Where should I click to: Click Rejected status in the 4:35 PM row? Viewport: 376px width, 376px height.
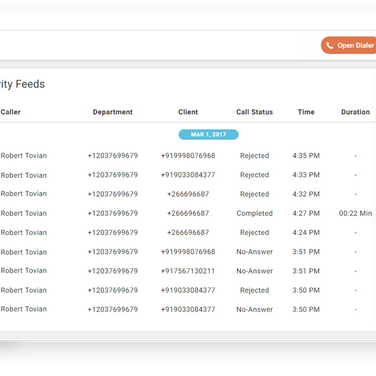[255, 156]
